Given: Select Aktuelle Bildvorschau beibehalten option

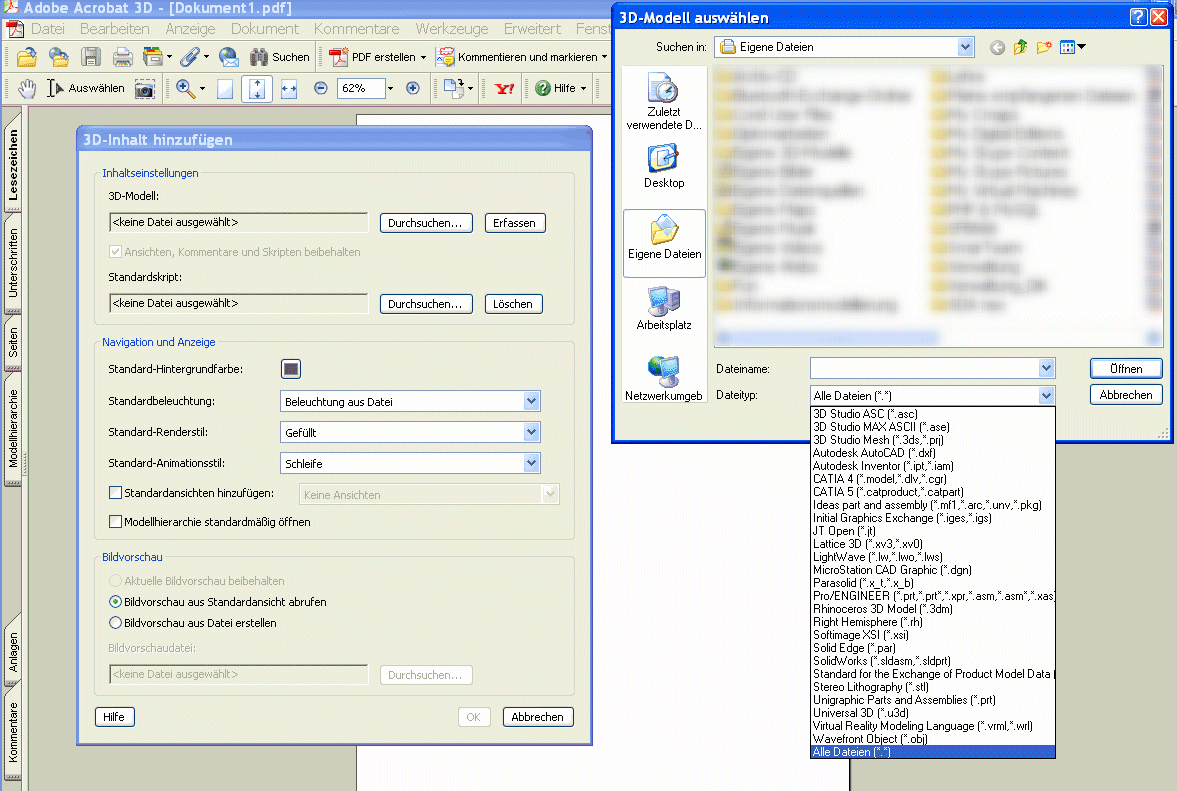Looking at the screenshot, I should click(x=116, y=581).
